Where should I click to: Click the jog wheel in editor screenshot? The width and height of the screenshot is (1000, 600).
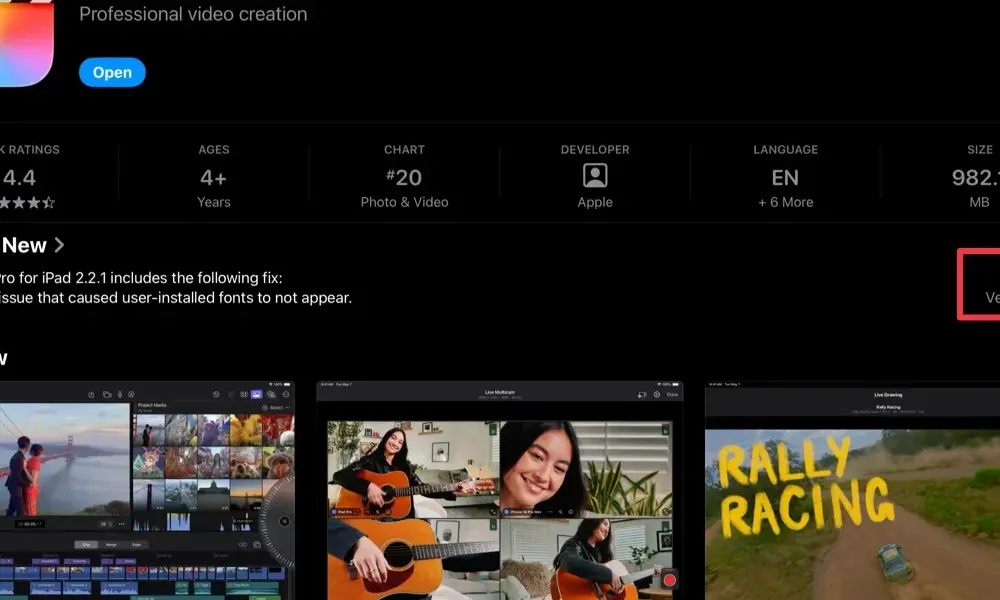(283, 521)
